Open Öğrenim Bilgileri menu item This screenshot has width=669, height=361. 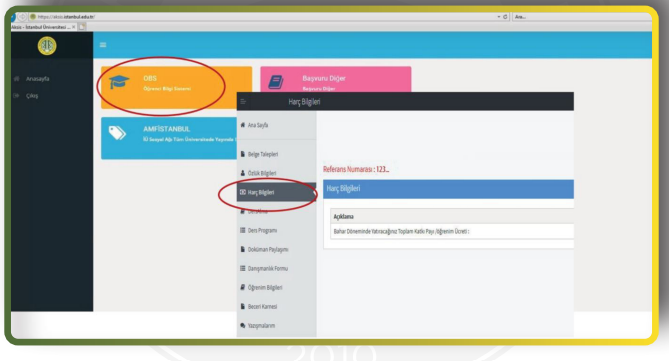point(265,288)
